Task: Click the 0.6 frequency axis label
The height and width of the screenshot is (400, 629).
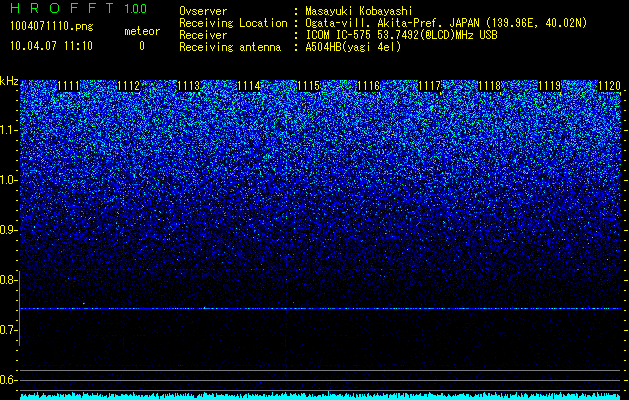Action: click(9, 380)
